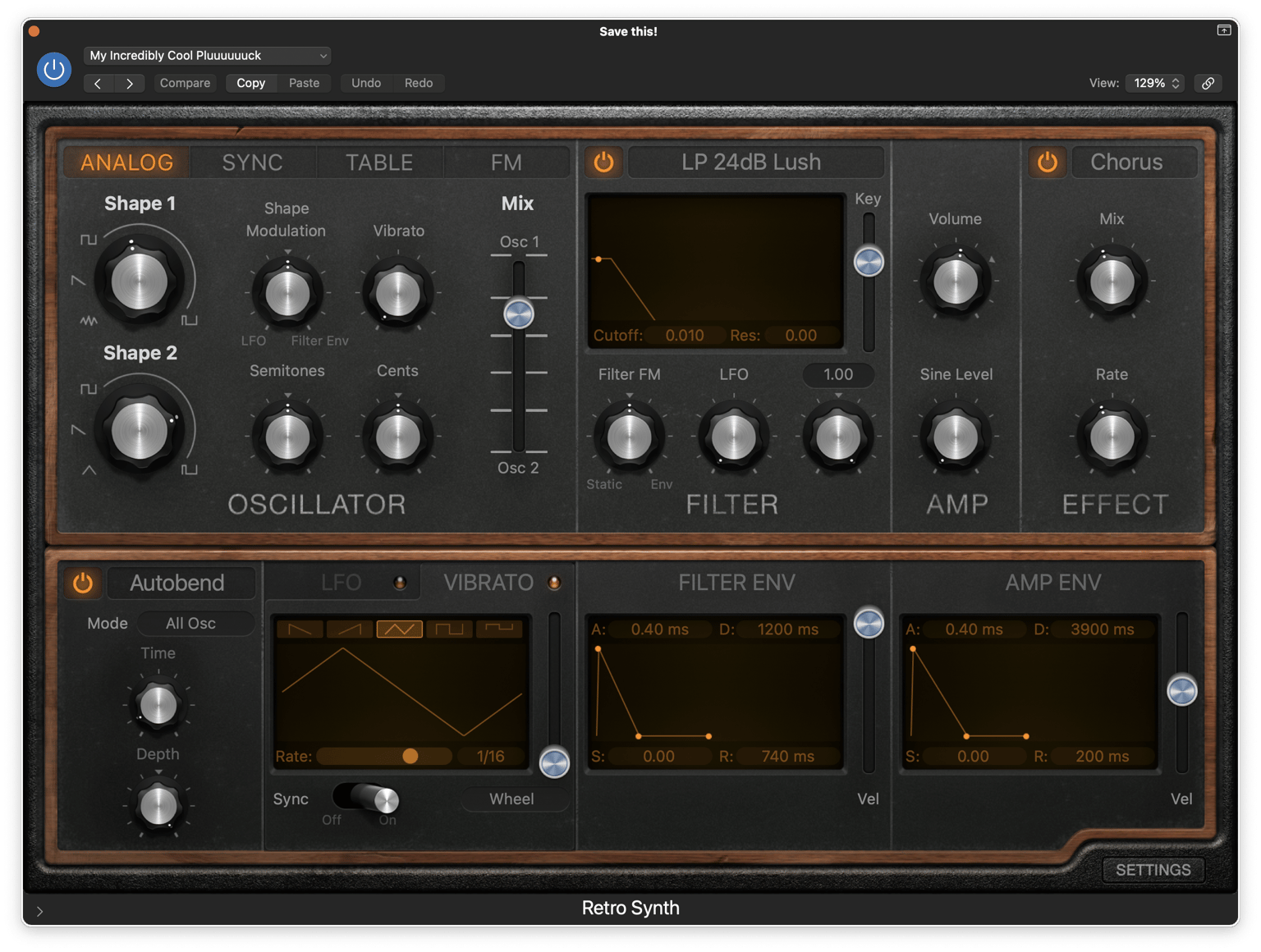Go to the next preset with right arrow
1261x952 pixels.
click(130, 83)
